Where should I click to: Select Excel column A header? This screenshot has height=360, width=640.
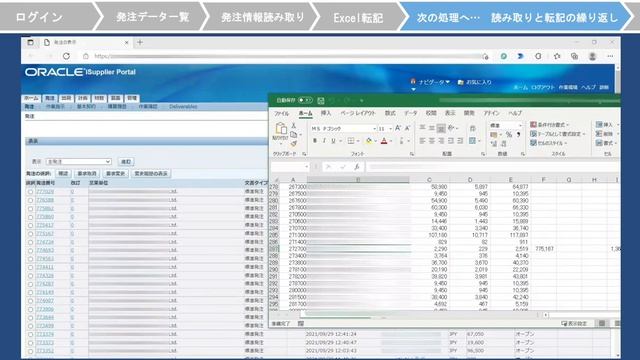(293, 180)
